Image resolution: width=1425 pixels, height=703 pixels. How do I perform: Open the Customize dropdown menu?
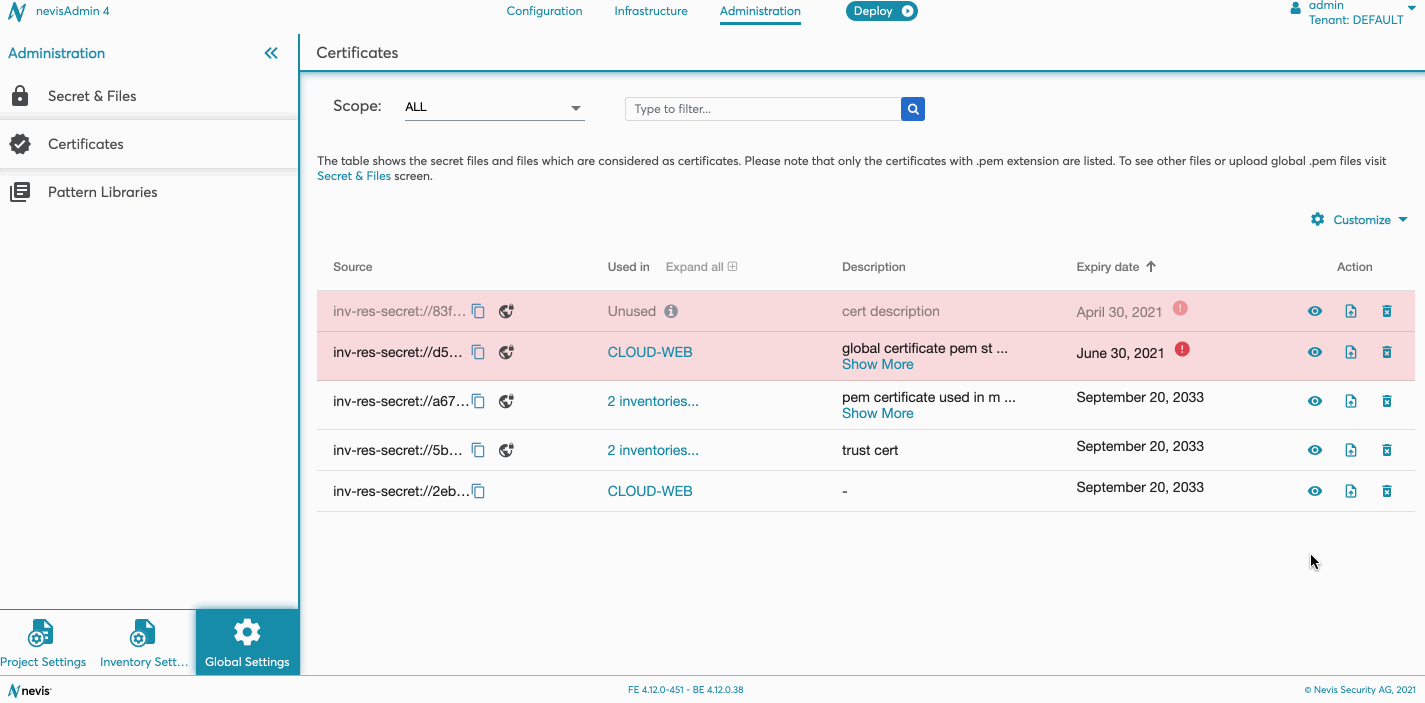pos(1360,220)
